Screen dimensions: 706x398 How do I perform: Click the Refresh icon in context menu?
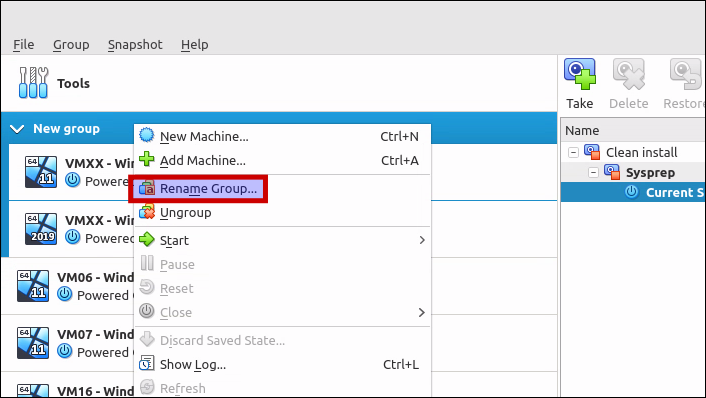point(147,387)
